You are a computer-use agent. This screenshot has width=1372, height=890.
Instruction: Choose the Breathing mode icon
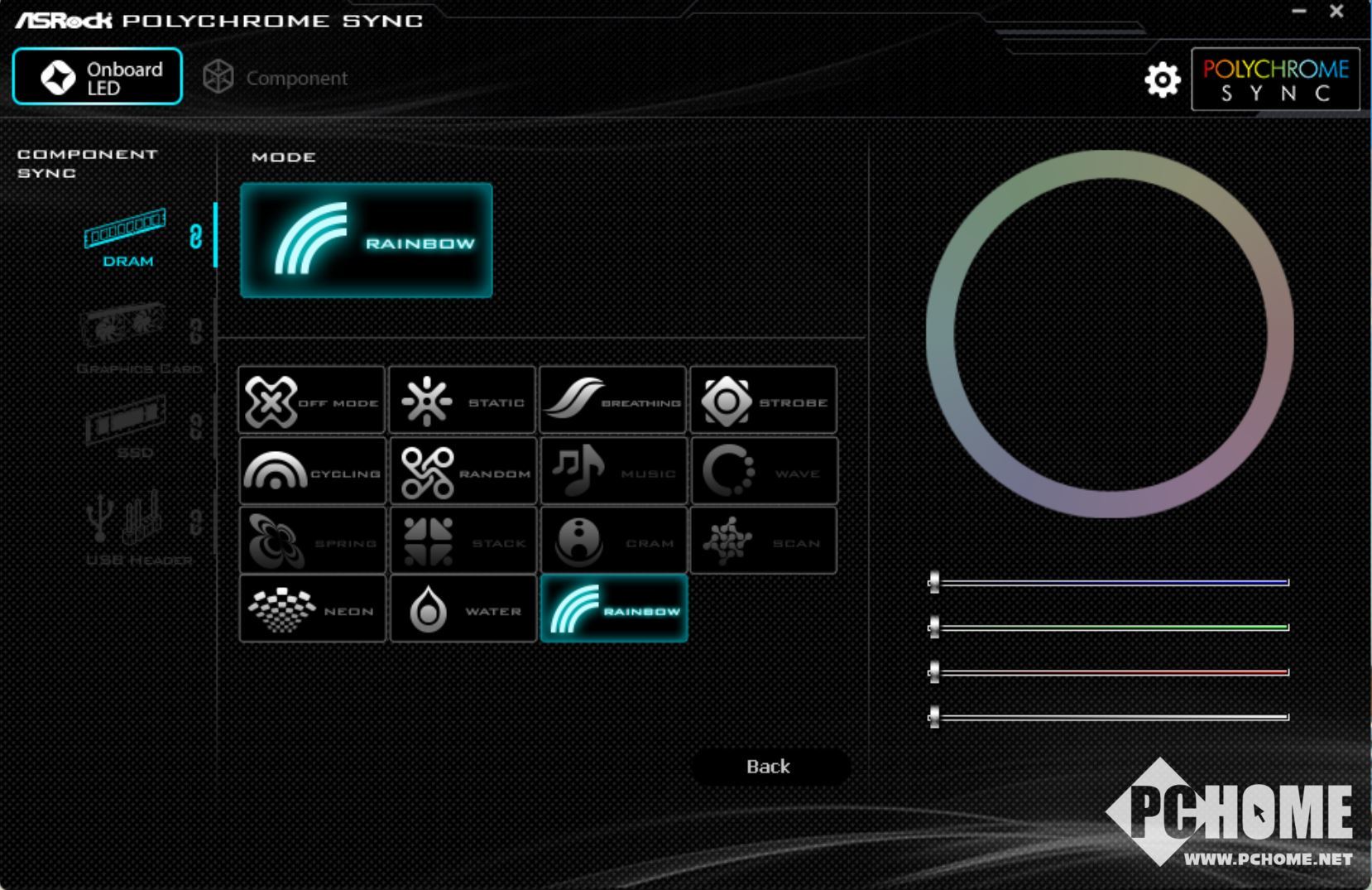[613, 401]
